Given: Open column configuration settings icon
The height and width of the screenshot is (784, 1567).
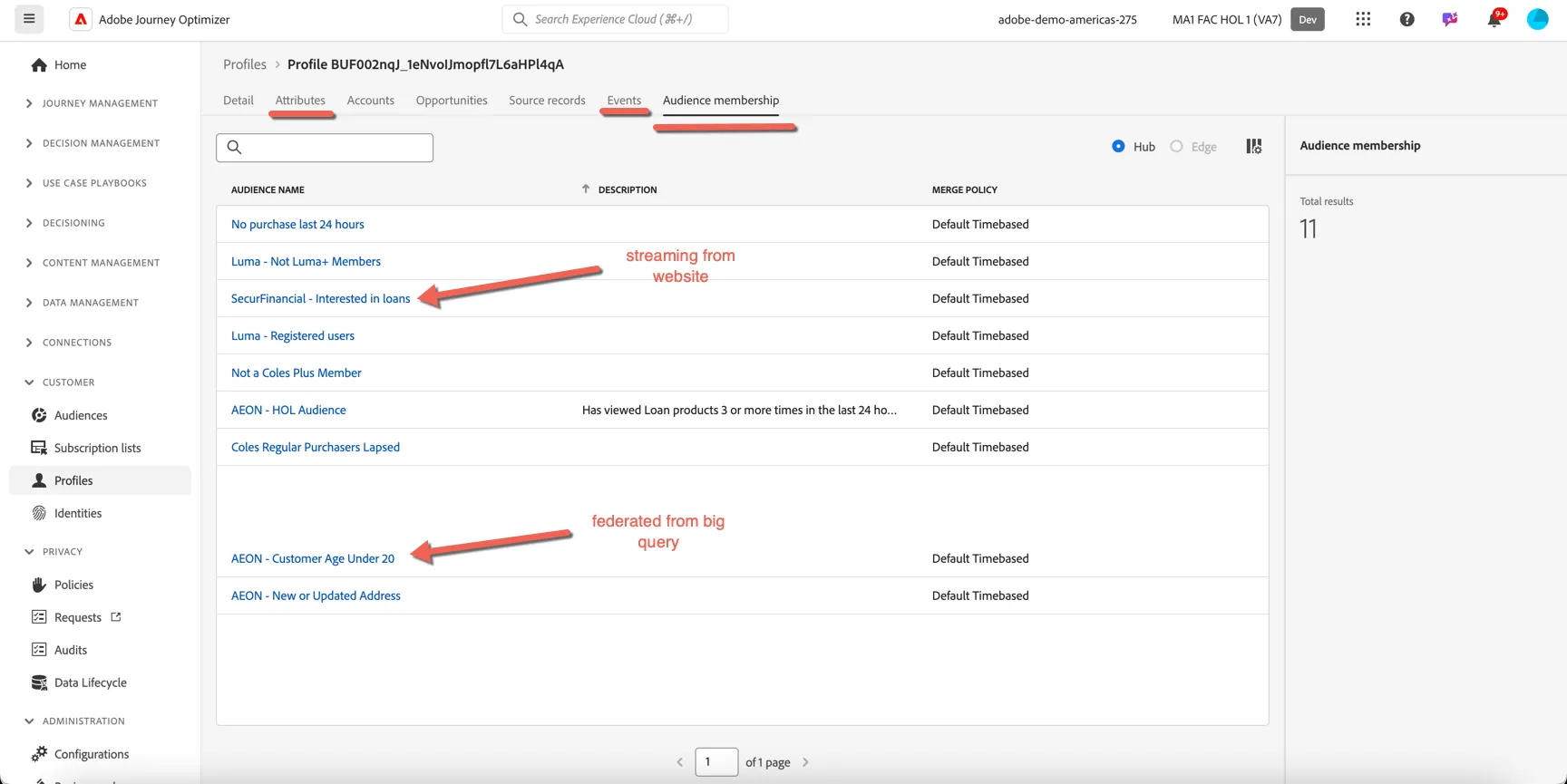Looking at the screenshot, I should (x=1254, y=146).
